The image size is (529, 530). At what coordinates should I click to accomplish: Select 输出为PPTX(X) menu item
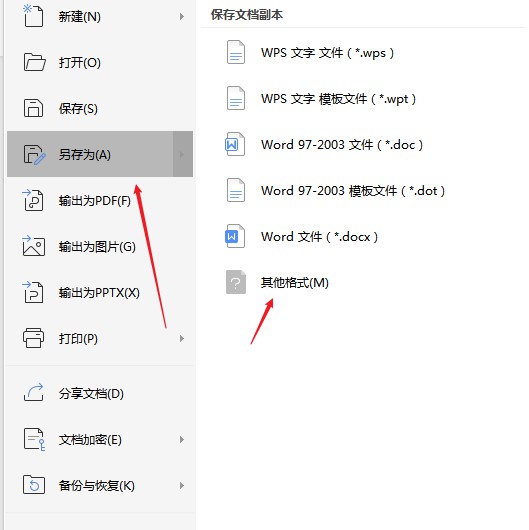coord(100,293)
